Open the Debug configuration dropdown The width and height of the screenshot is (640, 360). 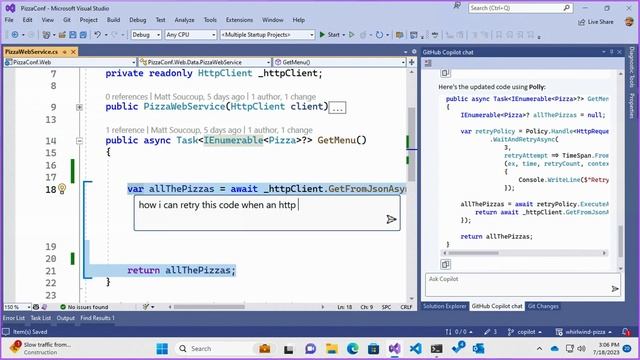(x=146, y=35)
